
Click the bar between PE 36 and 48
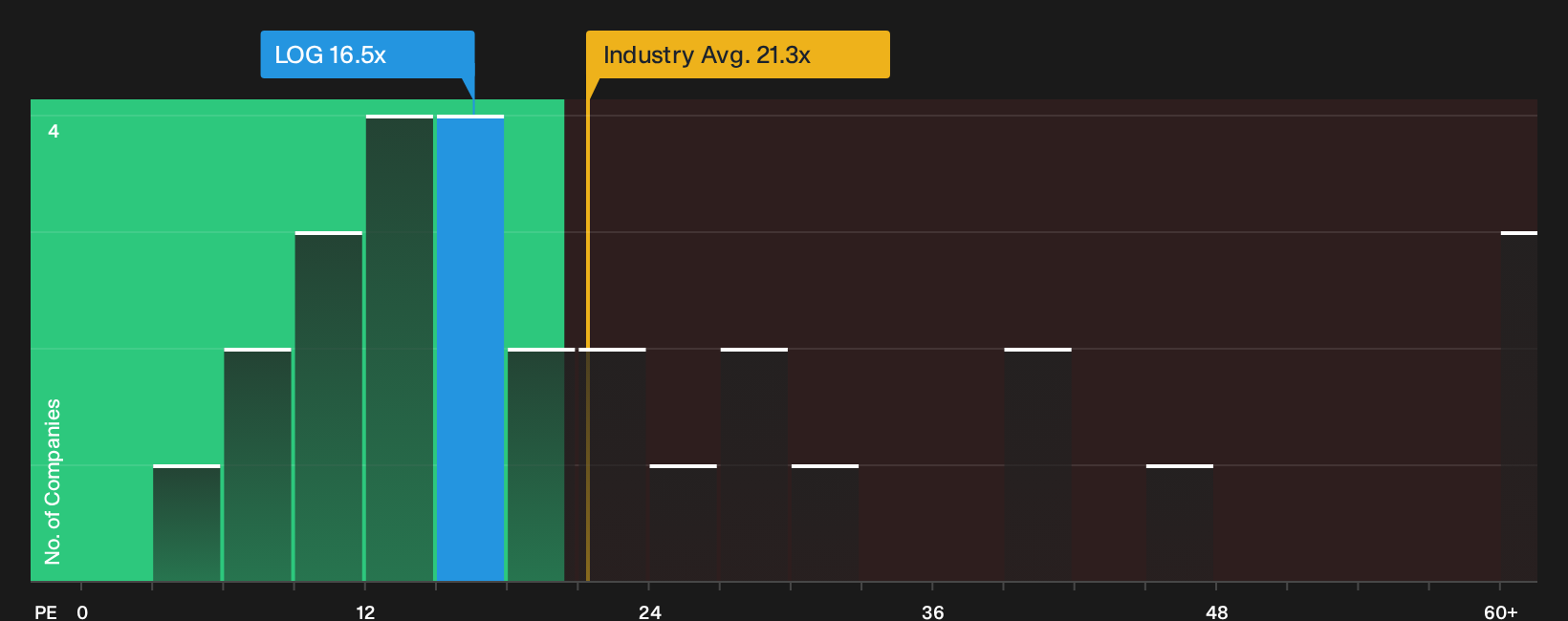1038,464
